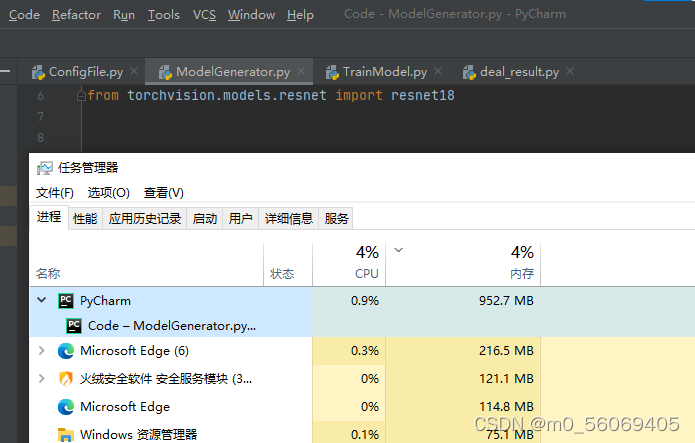Expand the Microsoft Edge (6) process group
The width and height of the screenshot is (695, 443).
pyautogui.click(x=42, y=351)
